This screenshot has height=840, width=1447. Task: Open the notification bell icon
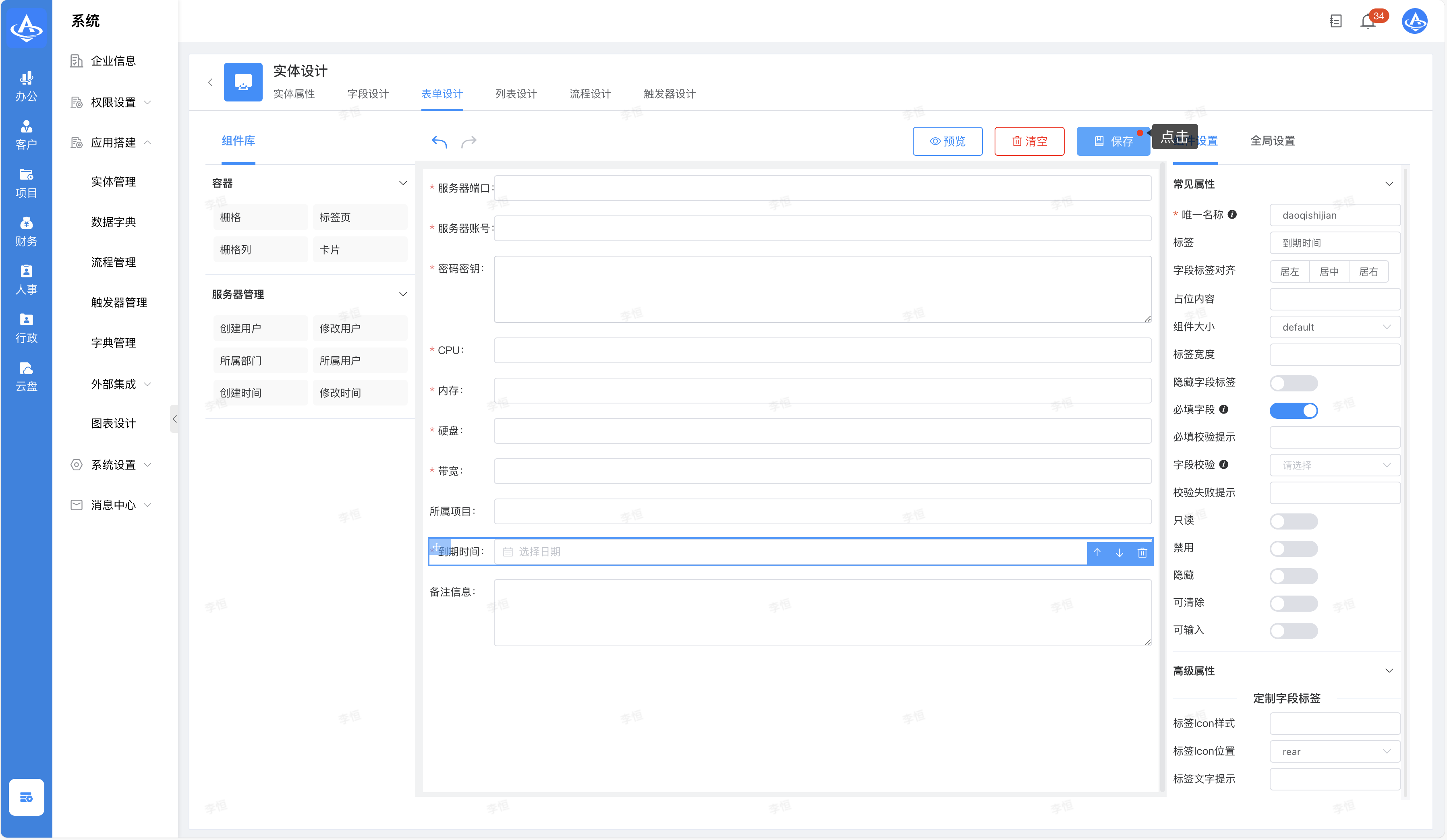1368,22
